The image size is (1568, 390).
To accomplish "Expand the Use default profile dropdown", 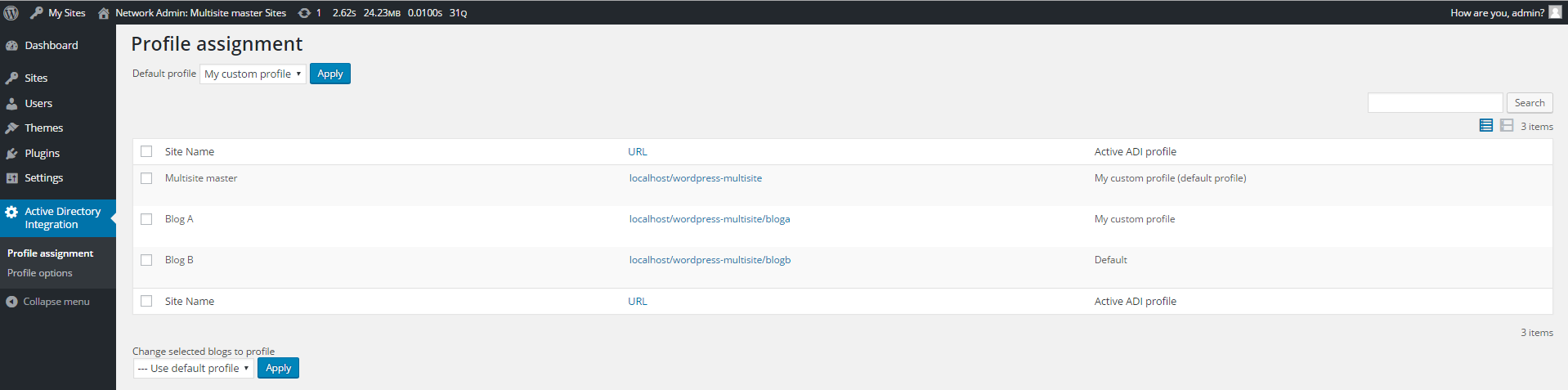I will pyautogui.click(x=194, y=369).
